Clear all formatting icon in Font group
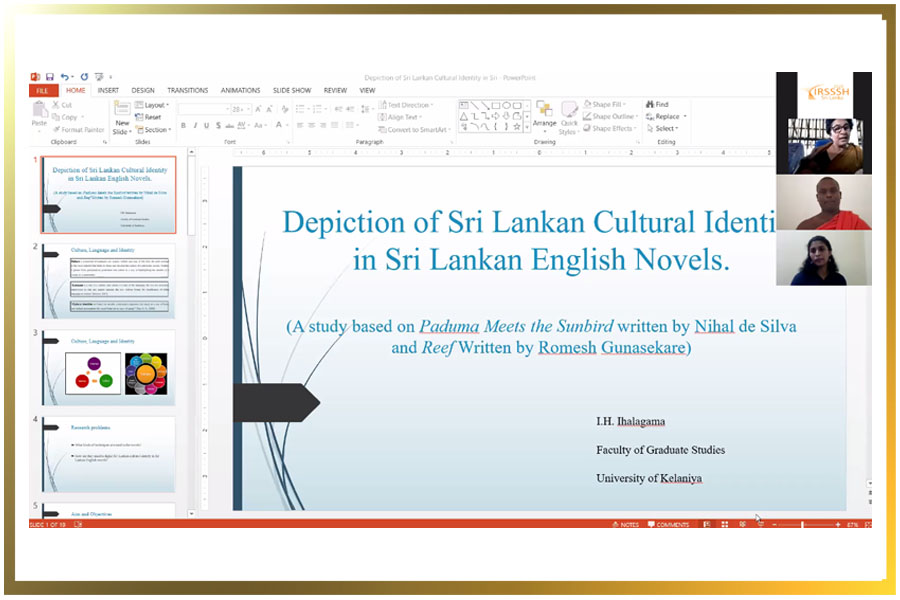 285,109
